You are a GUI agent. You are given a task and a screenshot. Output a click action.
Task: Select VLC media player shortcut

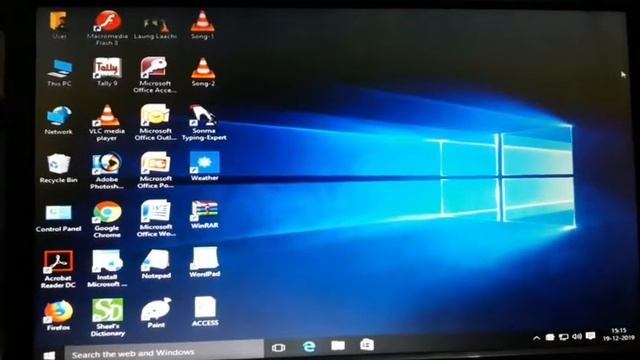click(x=107, y=123)
